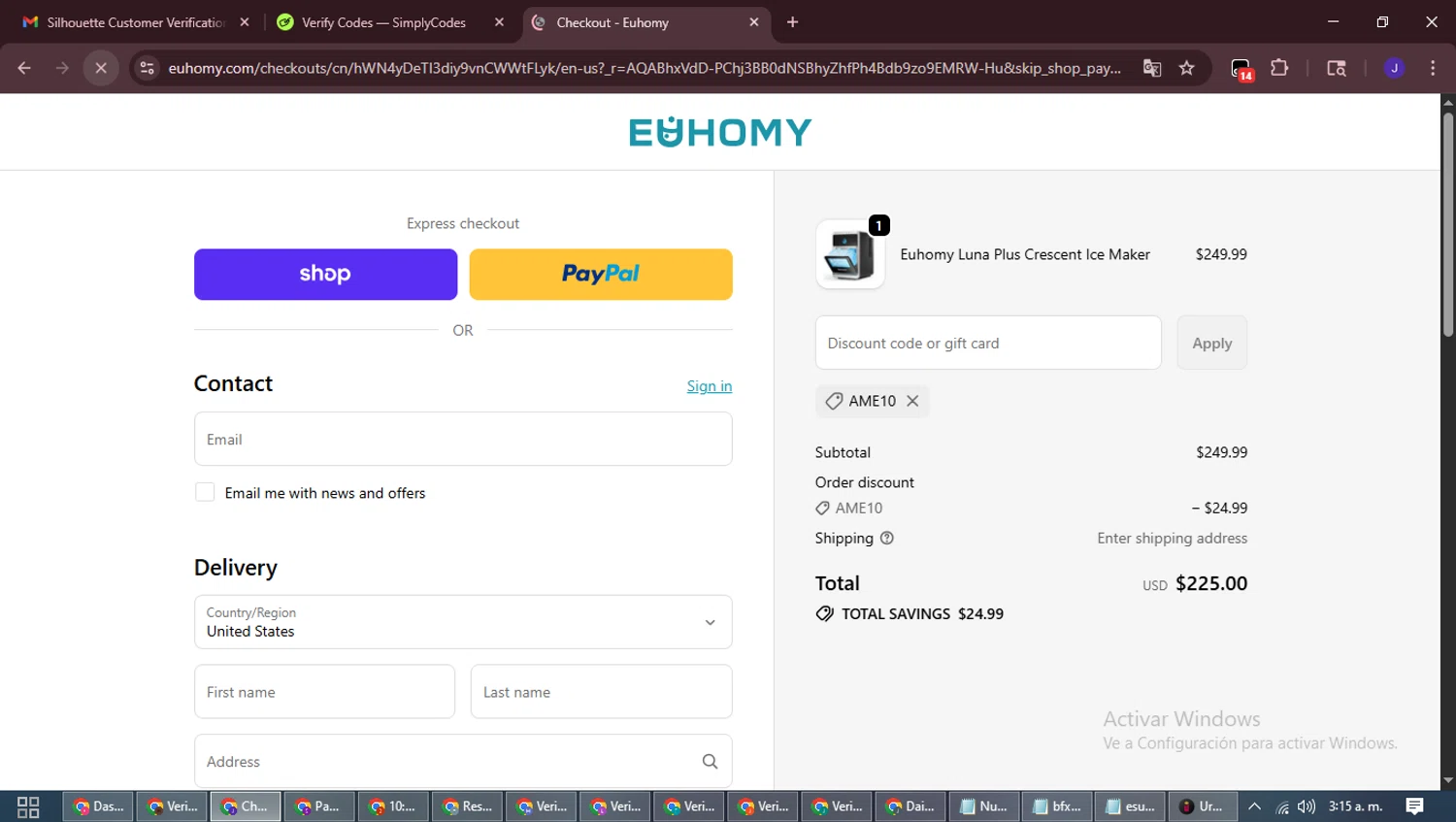1456x822 pixels.
Task: Switch to the Verify Codes — SimplyCodes tab
Action: [x=383, y=22]
